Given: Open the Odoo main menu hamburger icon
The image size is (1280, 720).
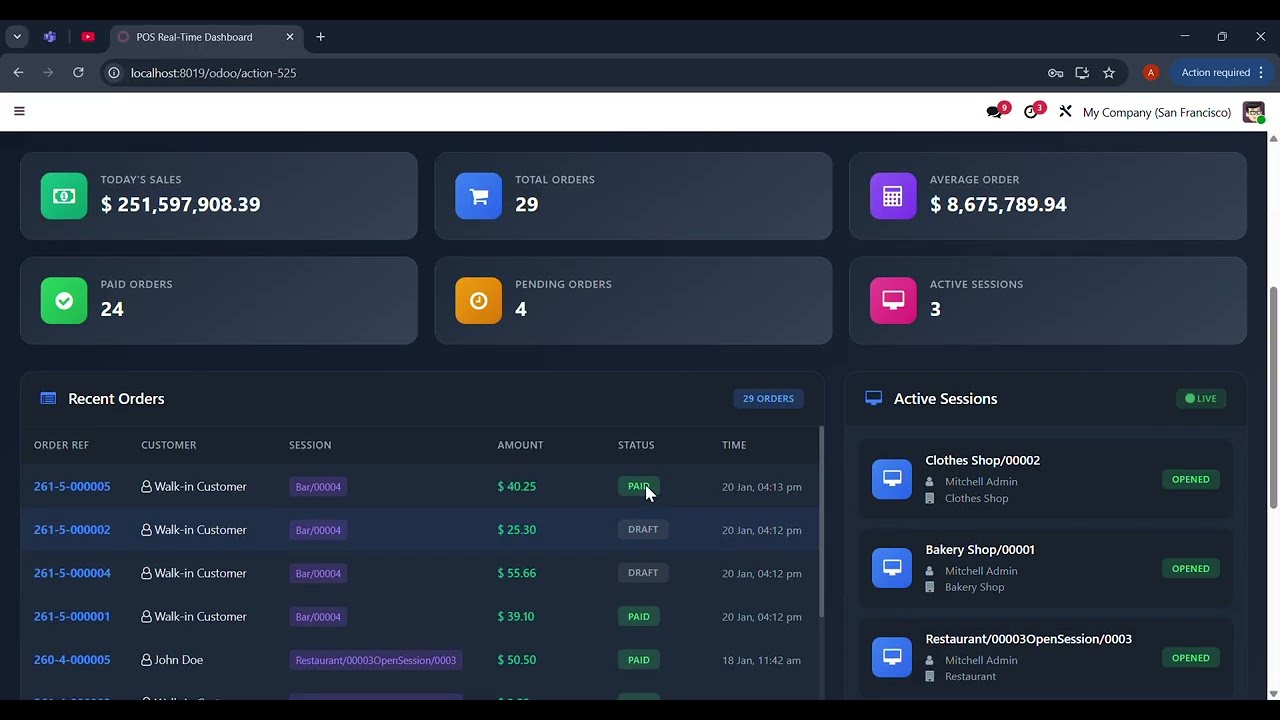Looking at the screenshot, I should point(19,111).
